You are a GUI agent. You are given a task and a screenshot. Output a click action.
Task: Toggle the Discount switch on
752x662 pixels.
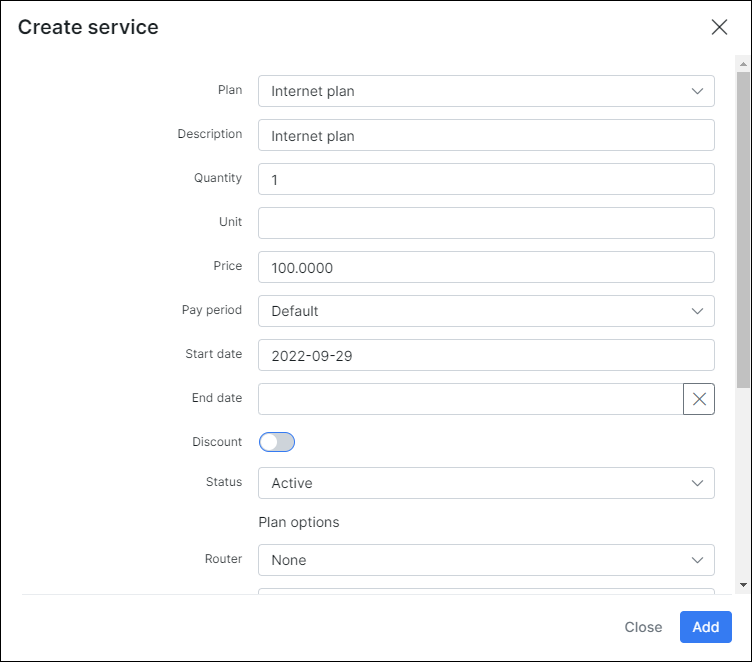pos(277,442)
